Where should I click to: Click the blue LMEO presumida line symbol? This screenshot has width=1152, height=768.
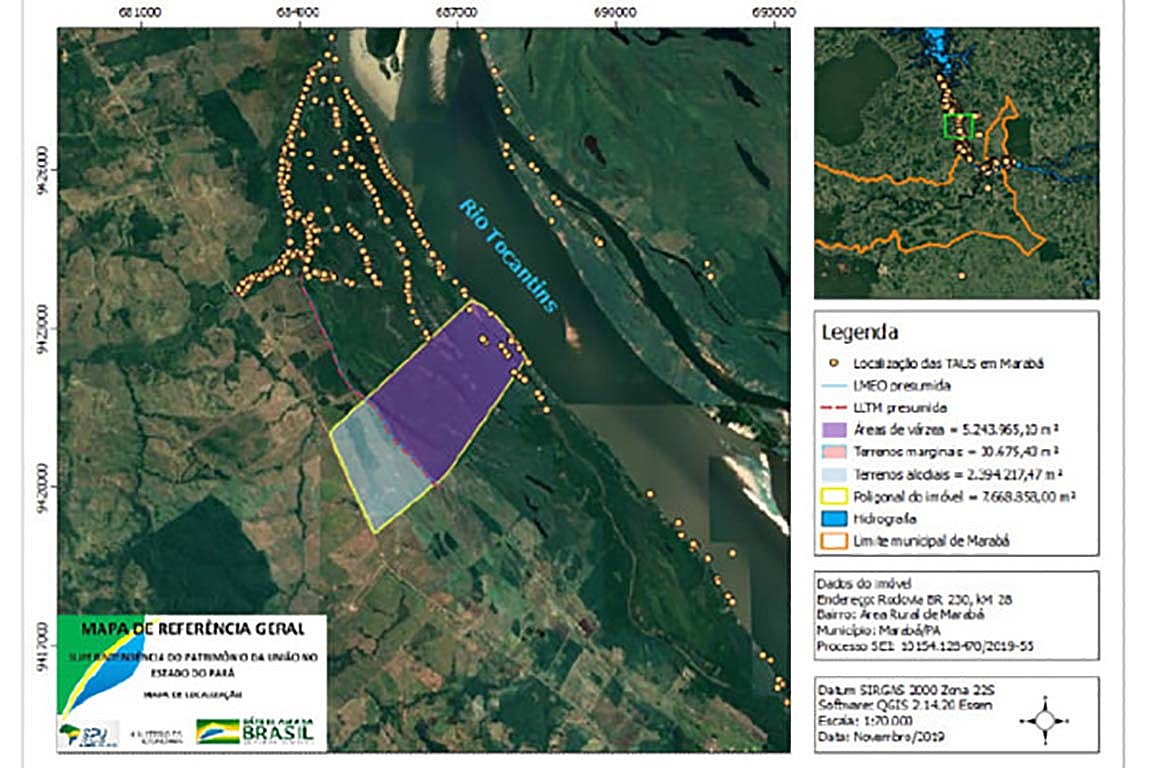[x=834, y=385]
